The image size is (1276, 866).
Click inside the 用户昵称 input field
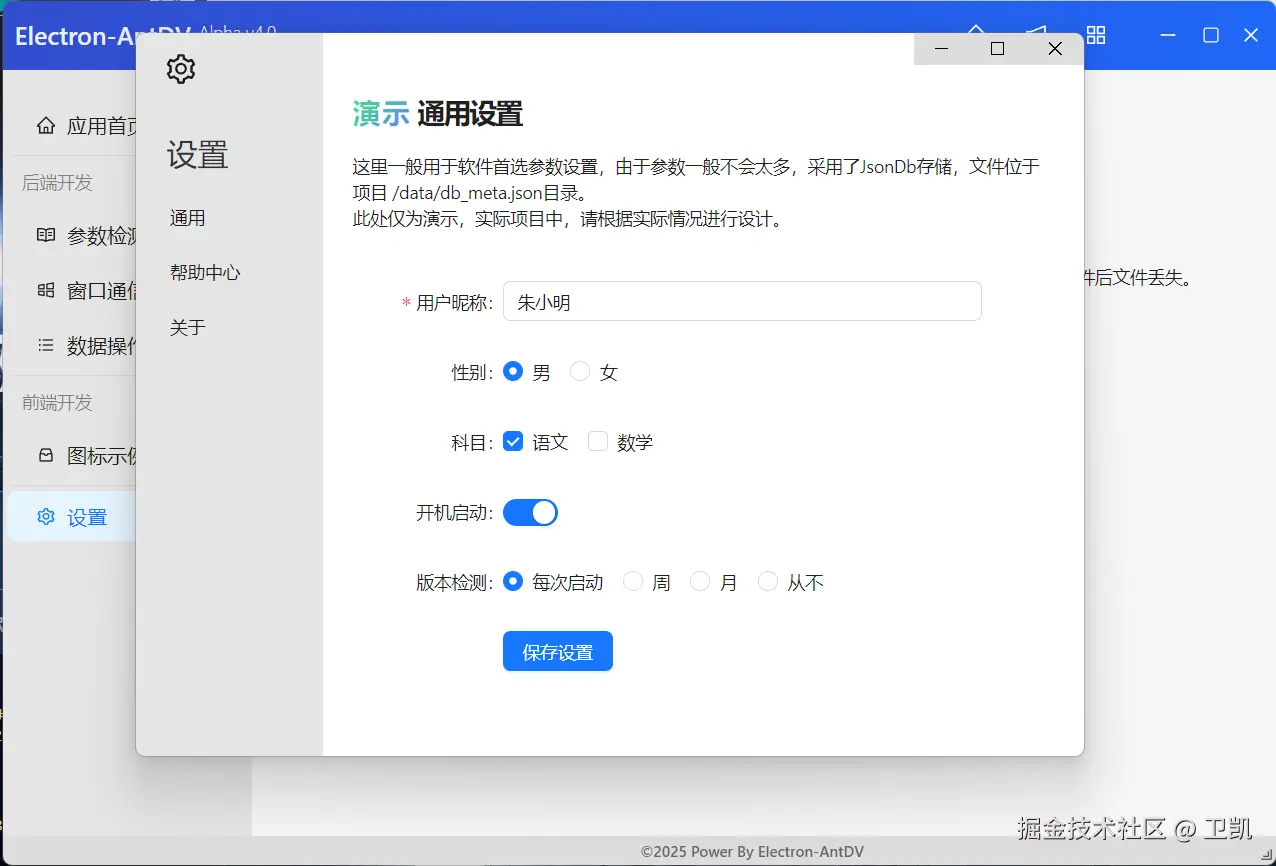(x=741, y=301)
